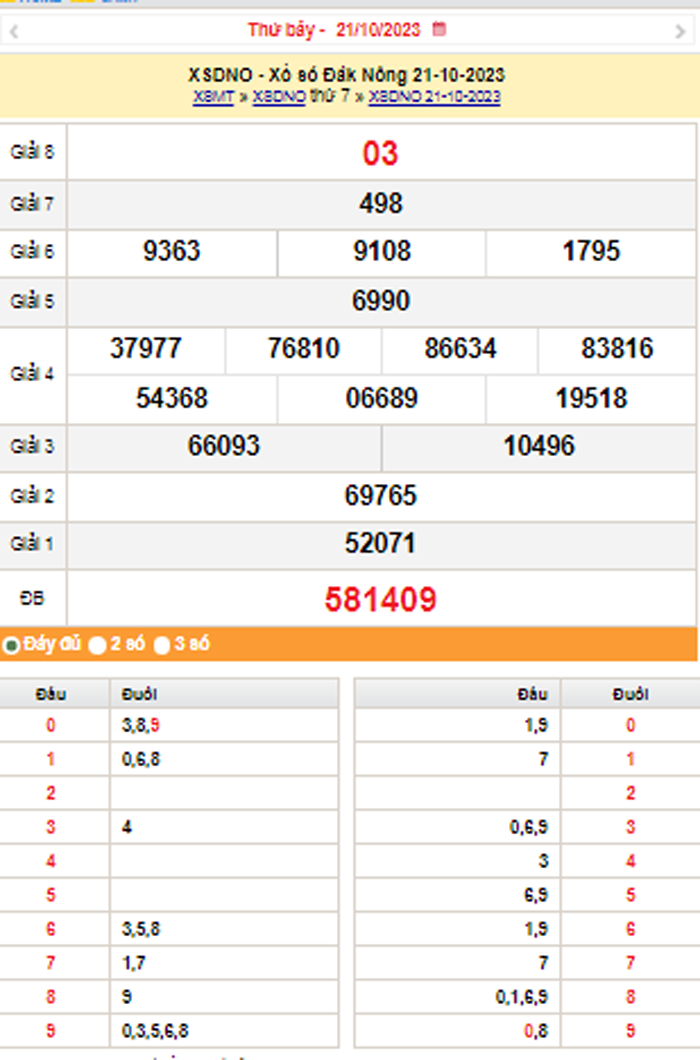Screen dimensions: 700x1060
Task: Open the XSDNO 21-10-2023 link
Action: [434, 97]
